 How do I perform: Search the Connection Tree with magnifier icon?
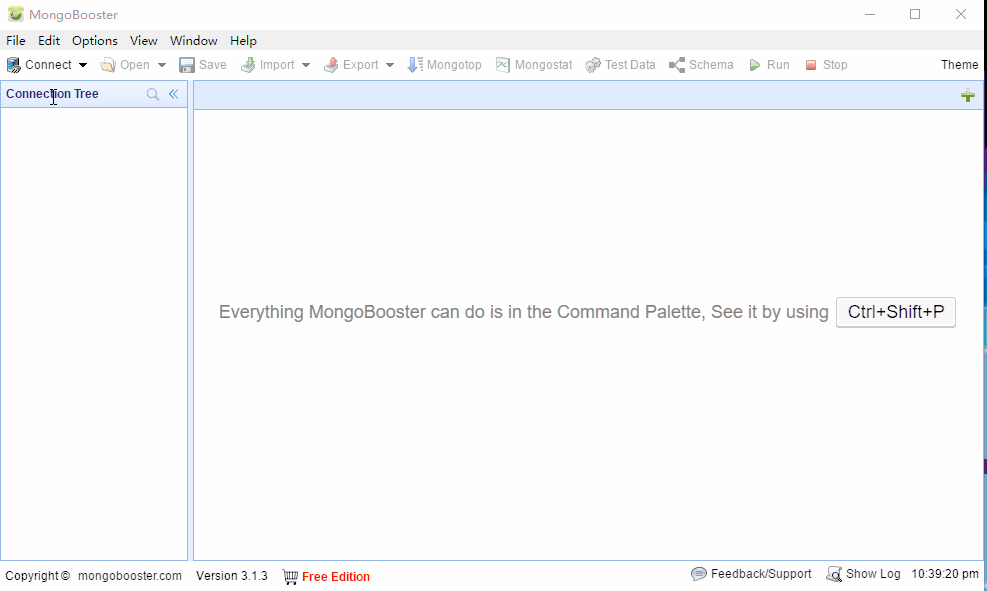point(152,94)
